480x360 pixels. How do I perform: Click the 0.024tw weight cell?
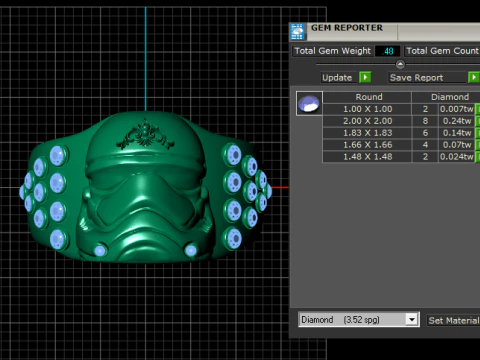(x=456, y=157)
